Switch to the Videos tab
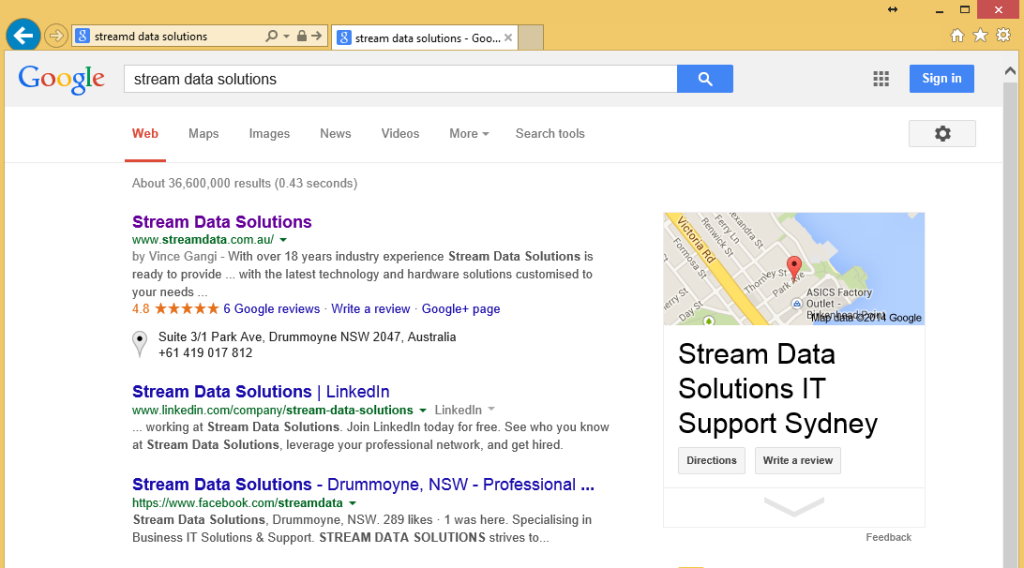1024x568 pixels. point(400,134)
